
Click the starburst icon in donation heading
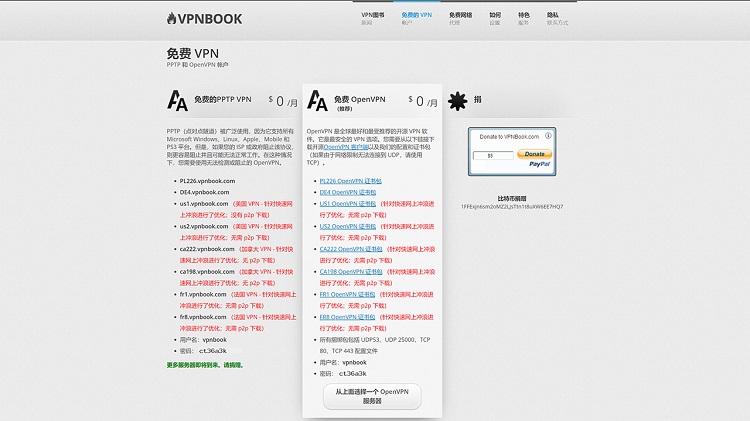pyautogui.click(x=457, y=101)
